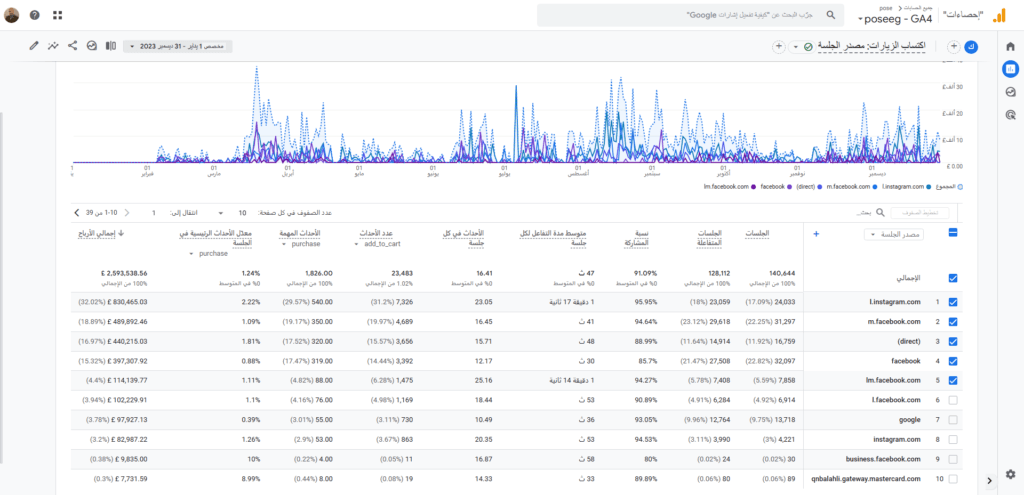Open the Home icon in side navigation
The height and width of the screenshot is (495, 1024).
pyautogui.click(x=1010, y=46)
